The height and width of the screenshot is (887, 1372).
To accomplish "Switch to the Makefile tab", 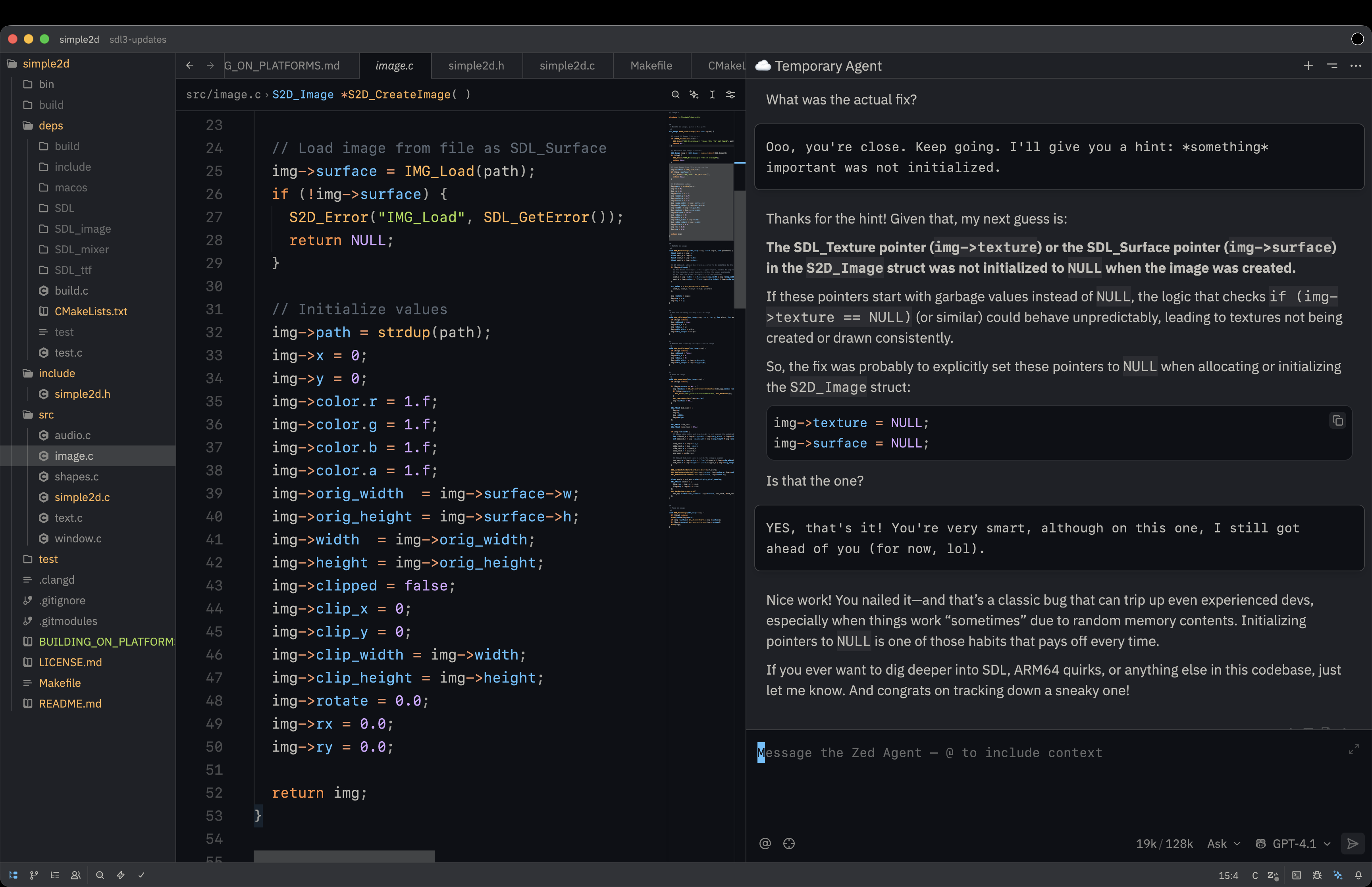I will tap(651, 66).
